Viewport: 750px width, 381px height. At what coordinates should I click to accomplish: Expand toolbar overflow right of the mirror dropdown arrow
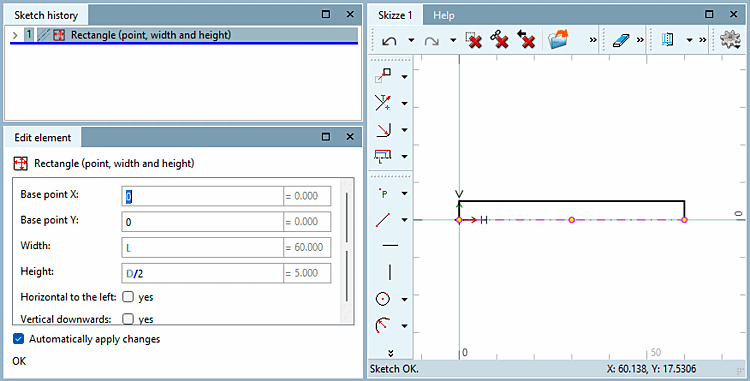pyautogui.click(x=702, y=40)
